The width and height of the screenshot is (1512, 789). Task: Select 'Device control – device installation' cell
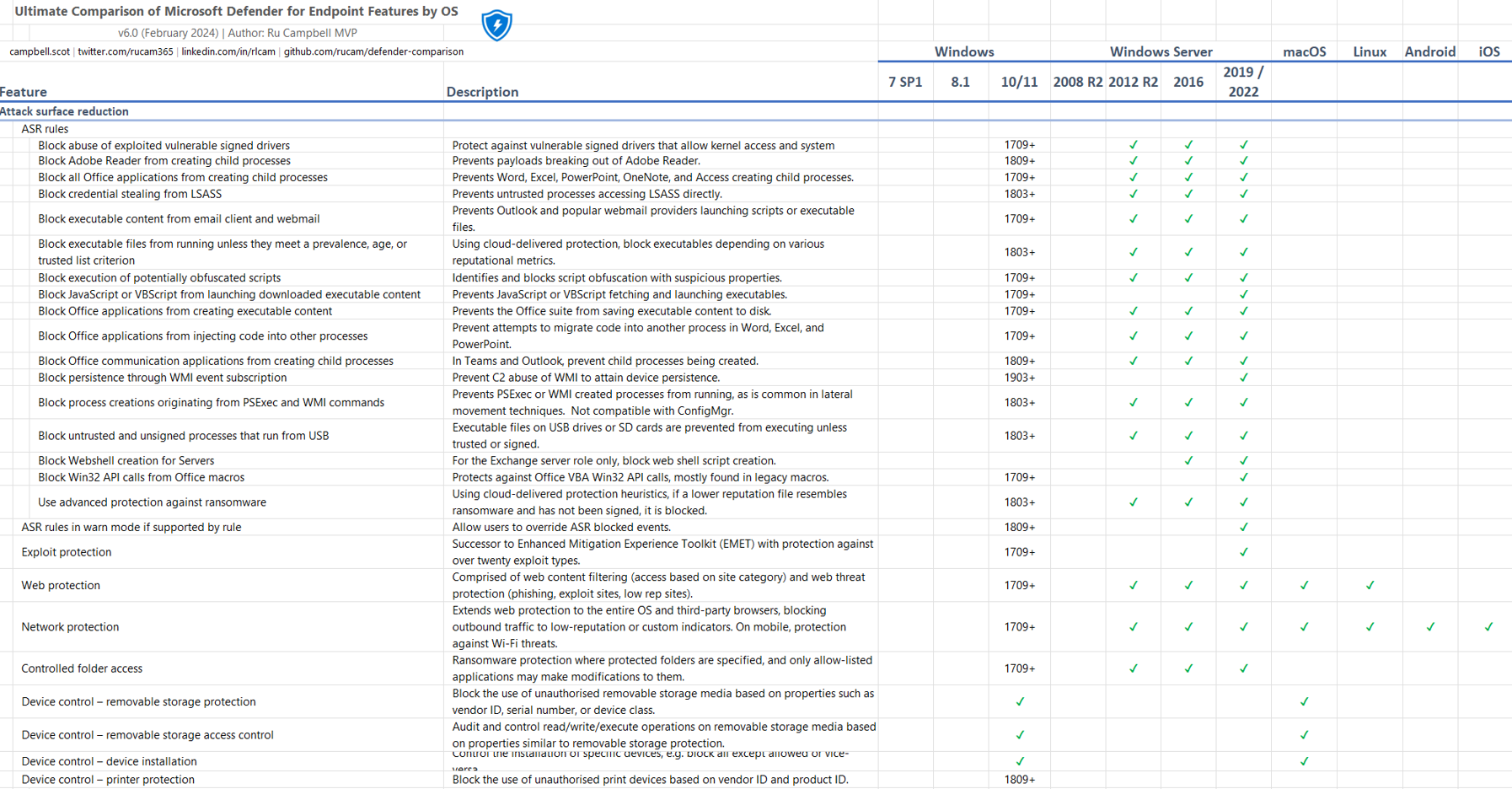point(109,762)
